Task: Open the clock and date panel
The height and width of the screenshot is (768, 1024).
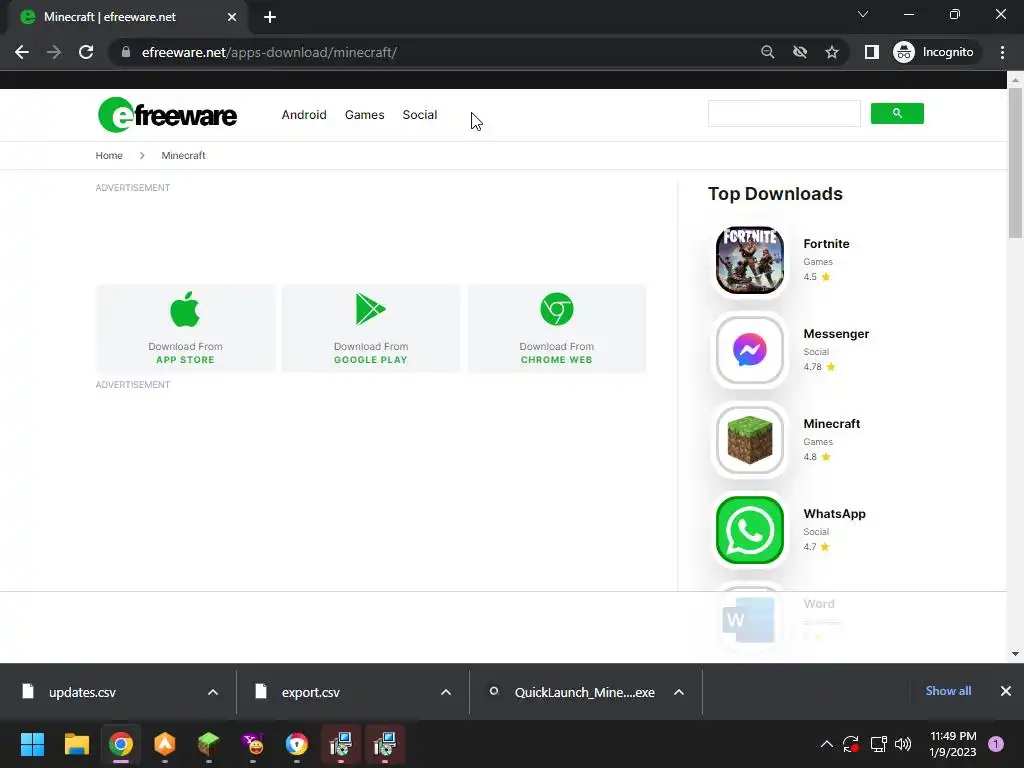Action: tap(953, 744)
